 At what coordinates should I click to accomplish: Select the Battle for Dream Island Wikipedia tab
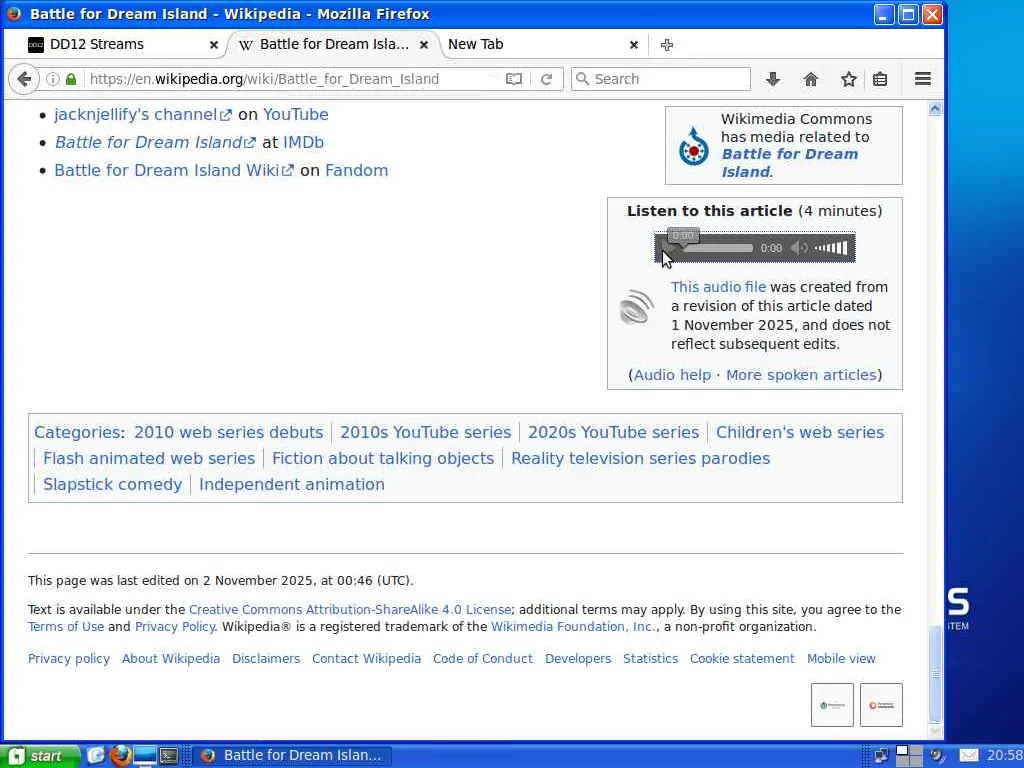click(334, 44)
